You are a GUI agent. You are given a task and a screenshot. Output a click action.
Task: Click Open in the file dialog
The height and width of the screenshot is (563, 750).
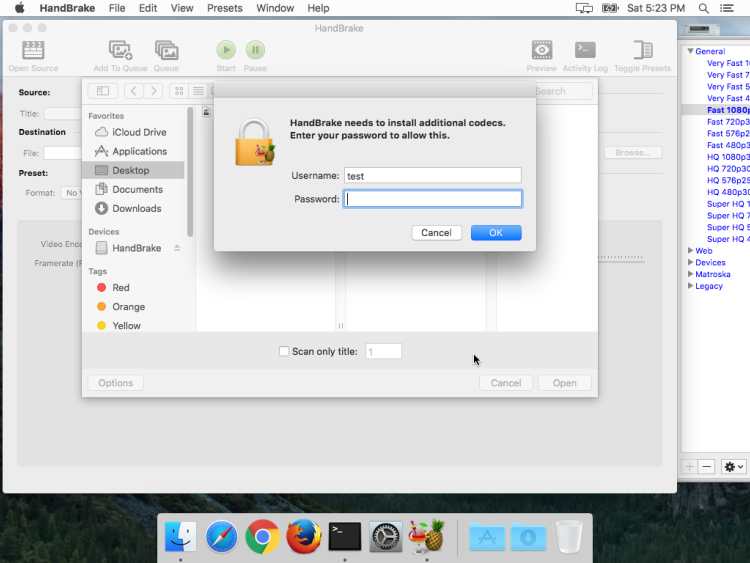(565, 383)
